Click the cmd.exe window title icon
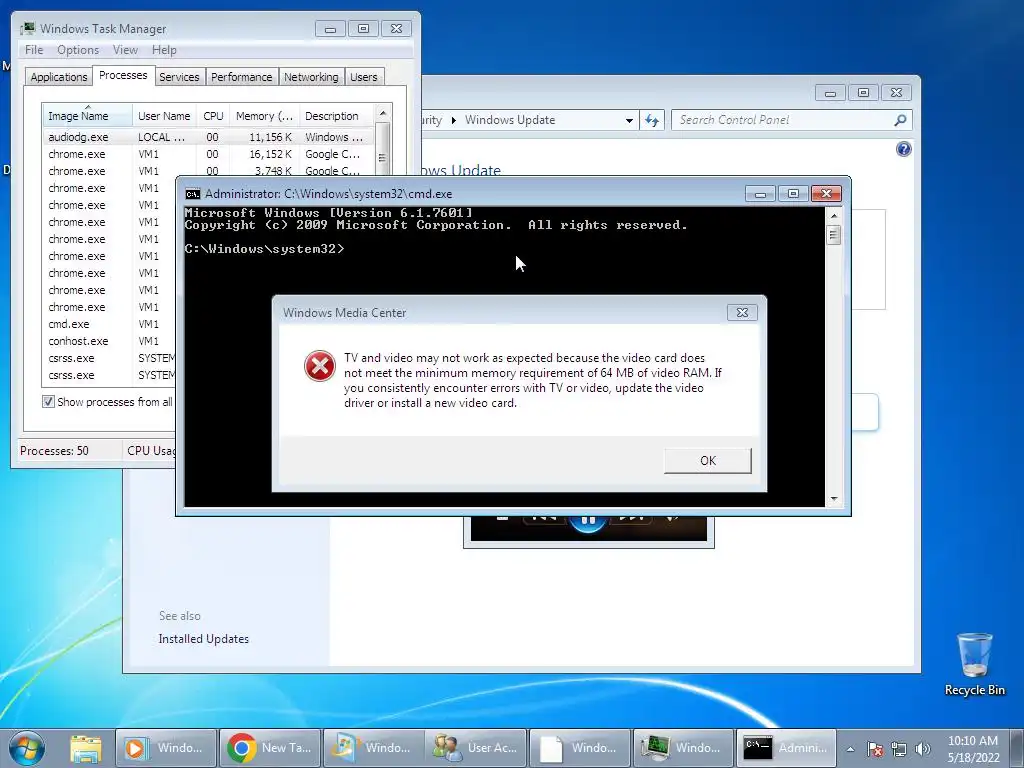The height and width of the screenshot is (768, 1024). [x=192, y=194]
